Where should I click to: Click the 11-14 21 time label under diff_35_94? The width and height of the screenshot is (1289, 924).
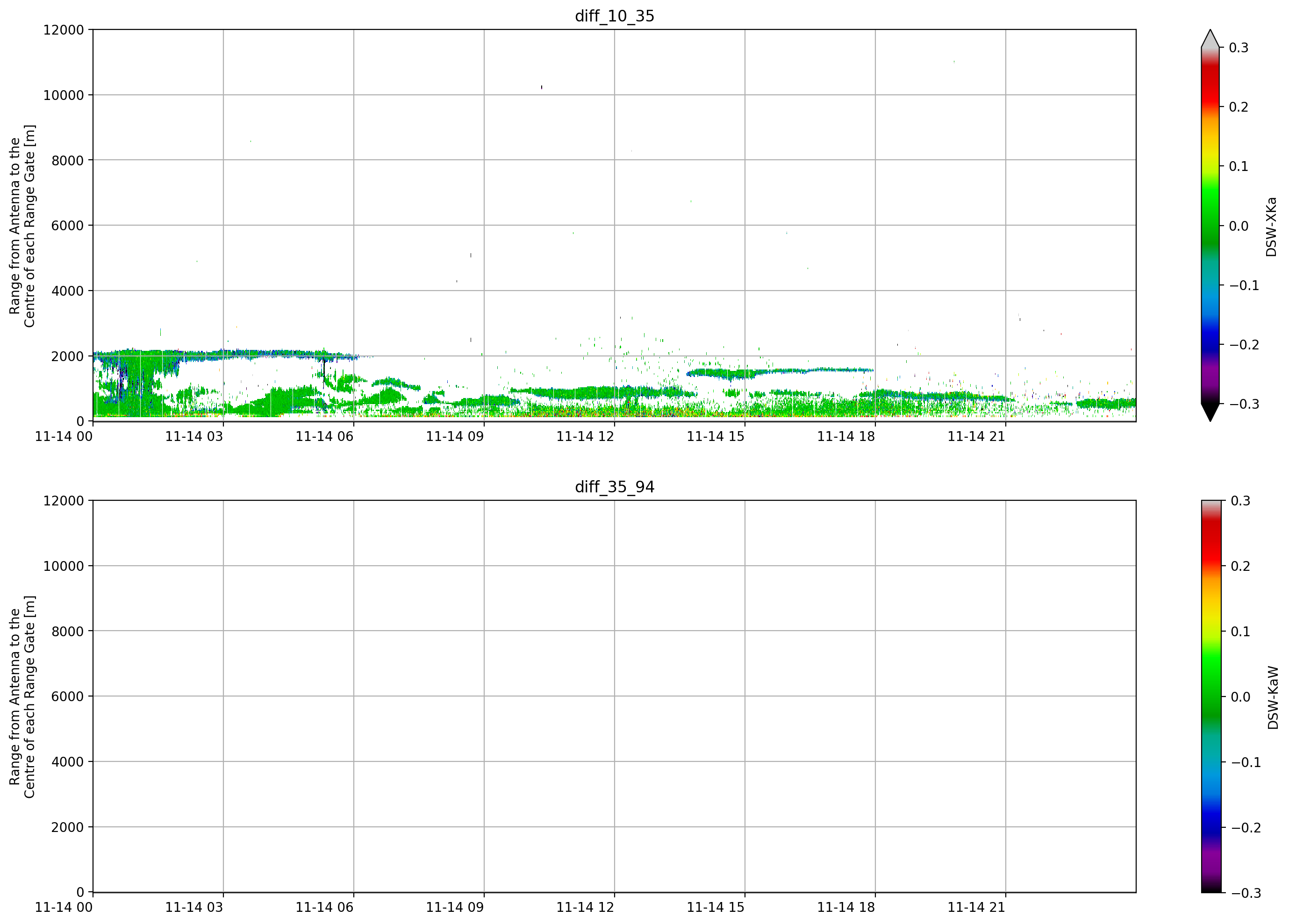976,907
